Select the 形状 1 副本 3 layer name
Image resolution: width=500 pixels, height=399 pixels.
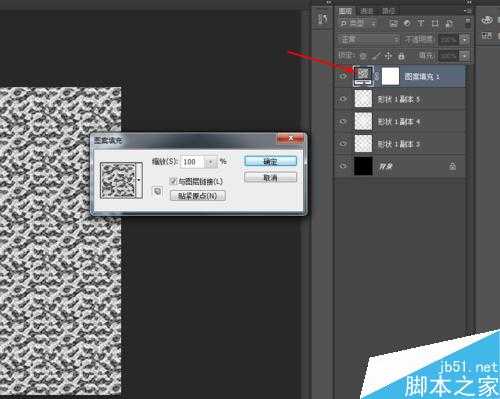tap(398, 144)
